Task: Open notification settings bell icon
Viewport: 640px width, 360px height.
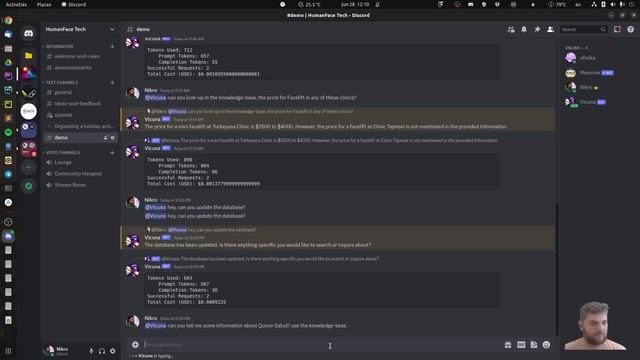Action: (524, 29)
